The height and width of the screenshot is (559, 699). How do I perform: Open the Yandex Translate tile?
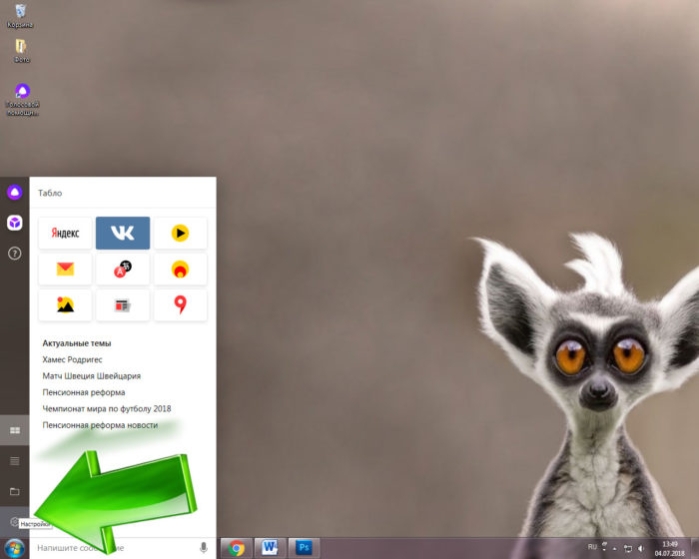click(x=123, y=269)
